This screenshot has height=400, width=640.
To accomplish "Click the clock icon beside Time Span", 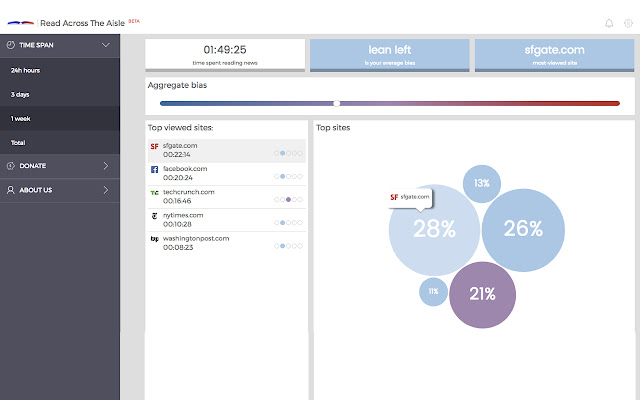I will tap(11, 45).
